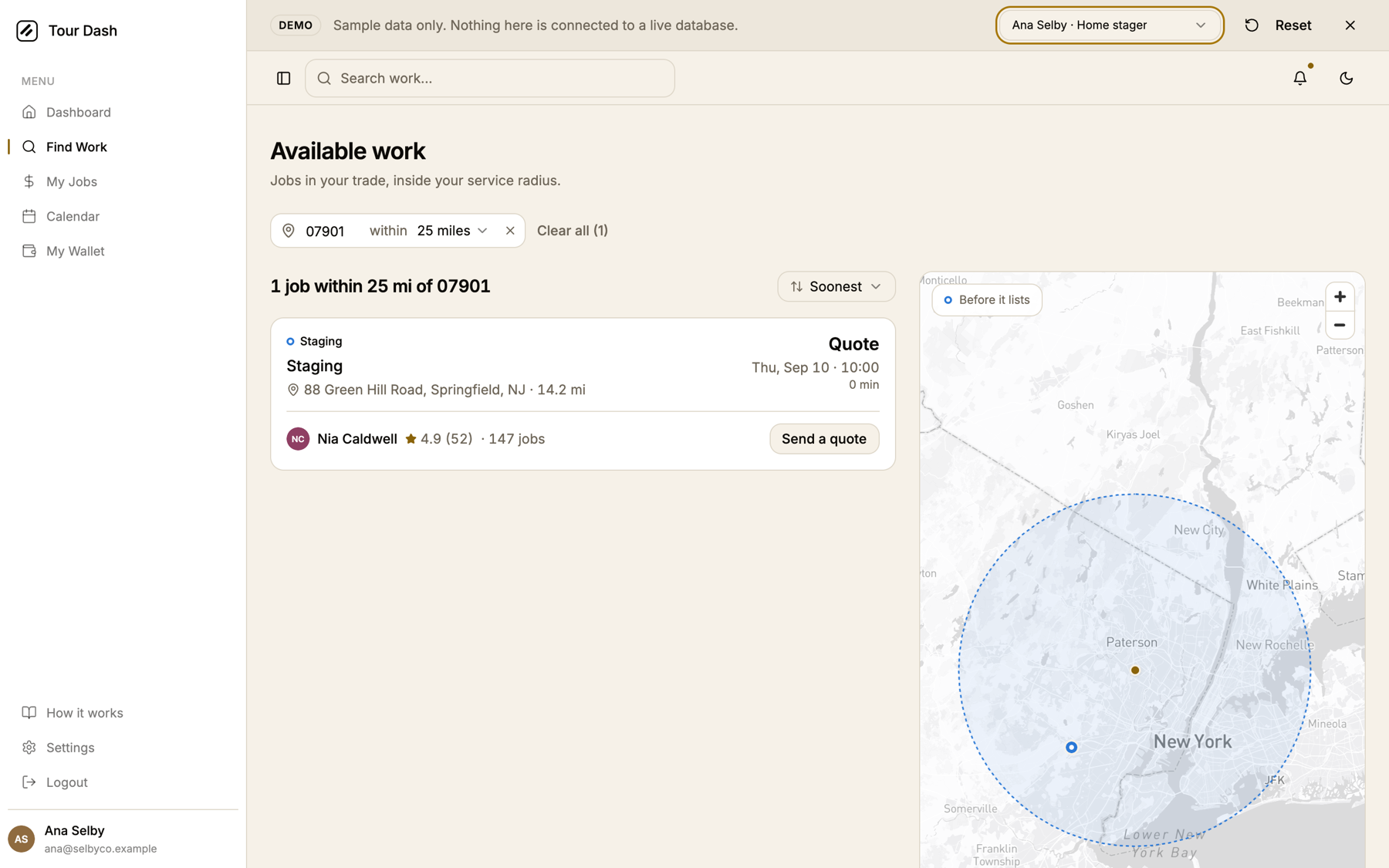The image size is (1389, 868).
Task: Click Logout
Action: pyautogui.click(x=66, y=782)
